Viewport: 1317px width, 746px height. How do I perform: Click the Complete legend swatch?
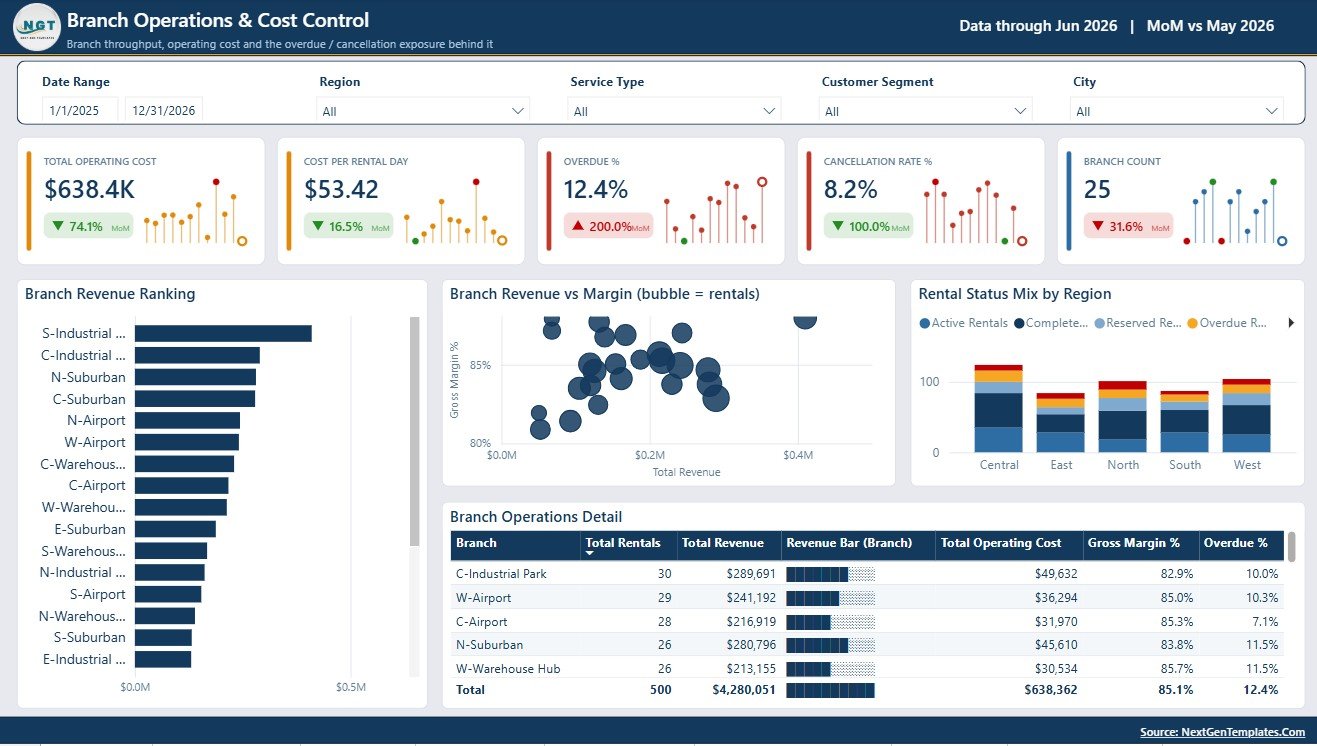[1019, 323]
